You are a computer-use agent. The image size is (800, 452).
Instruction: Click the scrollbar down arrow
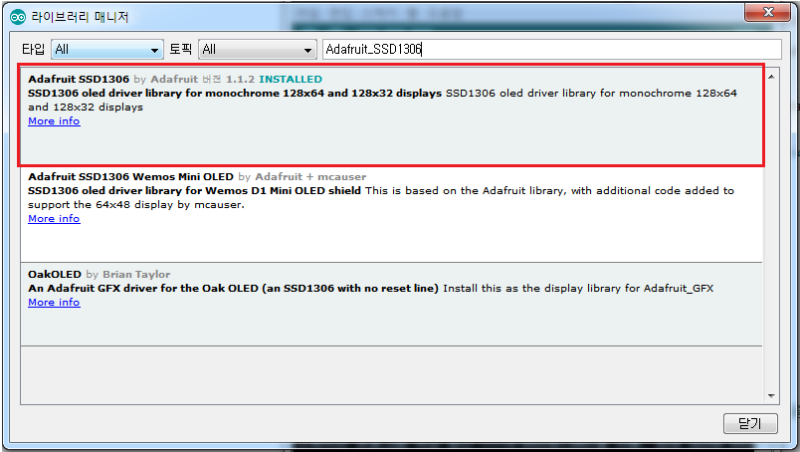771,396
